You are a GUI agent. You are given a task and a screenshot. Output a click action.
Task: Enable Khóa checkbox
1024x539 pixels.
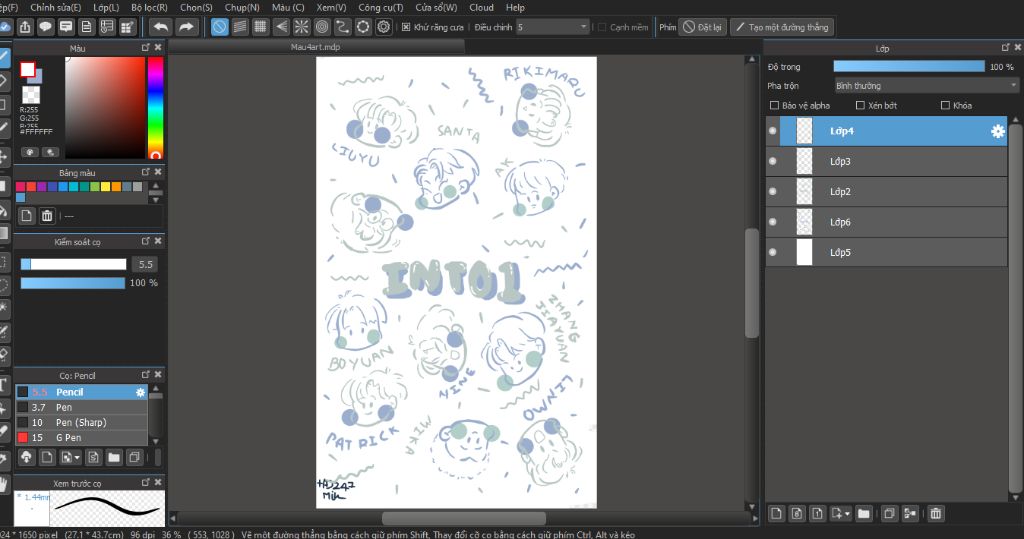tap(945, 105)
